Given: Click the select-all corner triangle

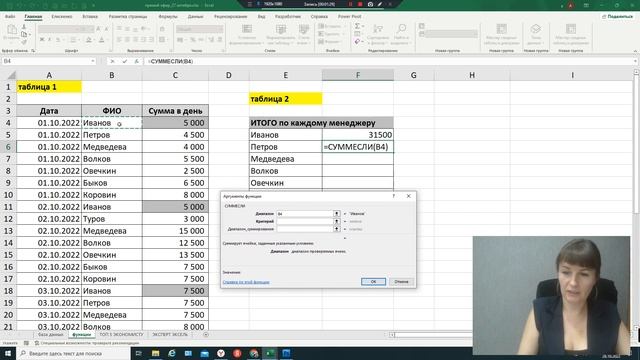Looking at the screenshot, I should pyautogui.click(x=11, y=75).
